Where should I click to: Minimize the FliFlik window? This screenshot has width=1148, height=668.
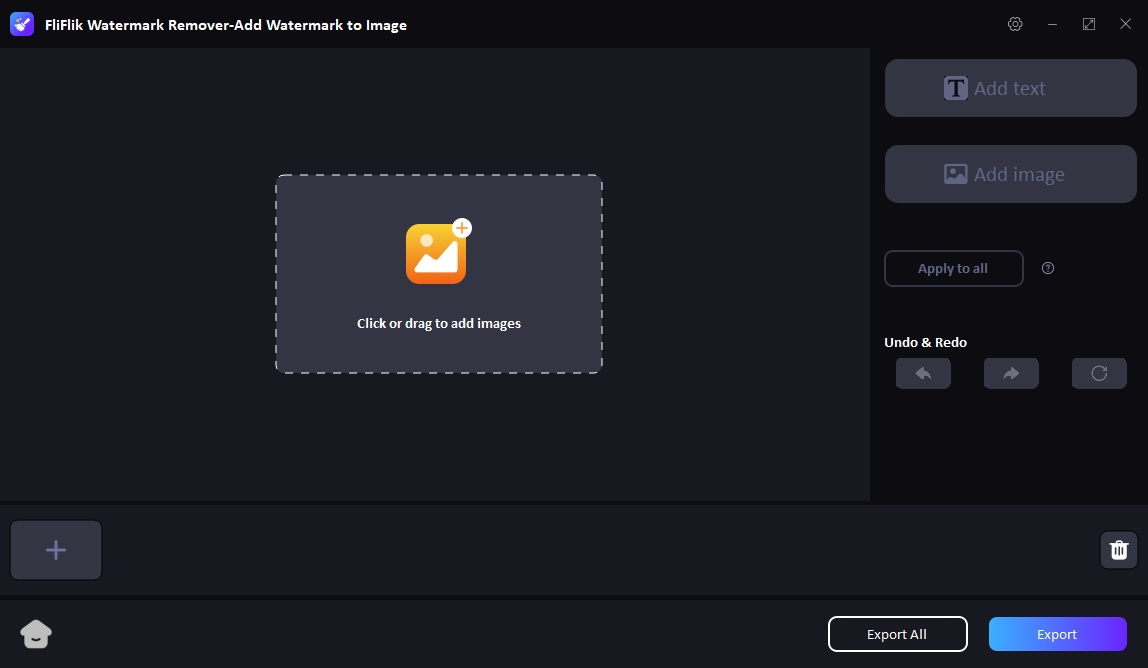tap(1051, 23)
